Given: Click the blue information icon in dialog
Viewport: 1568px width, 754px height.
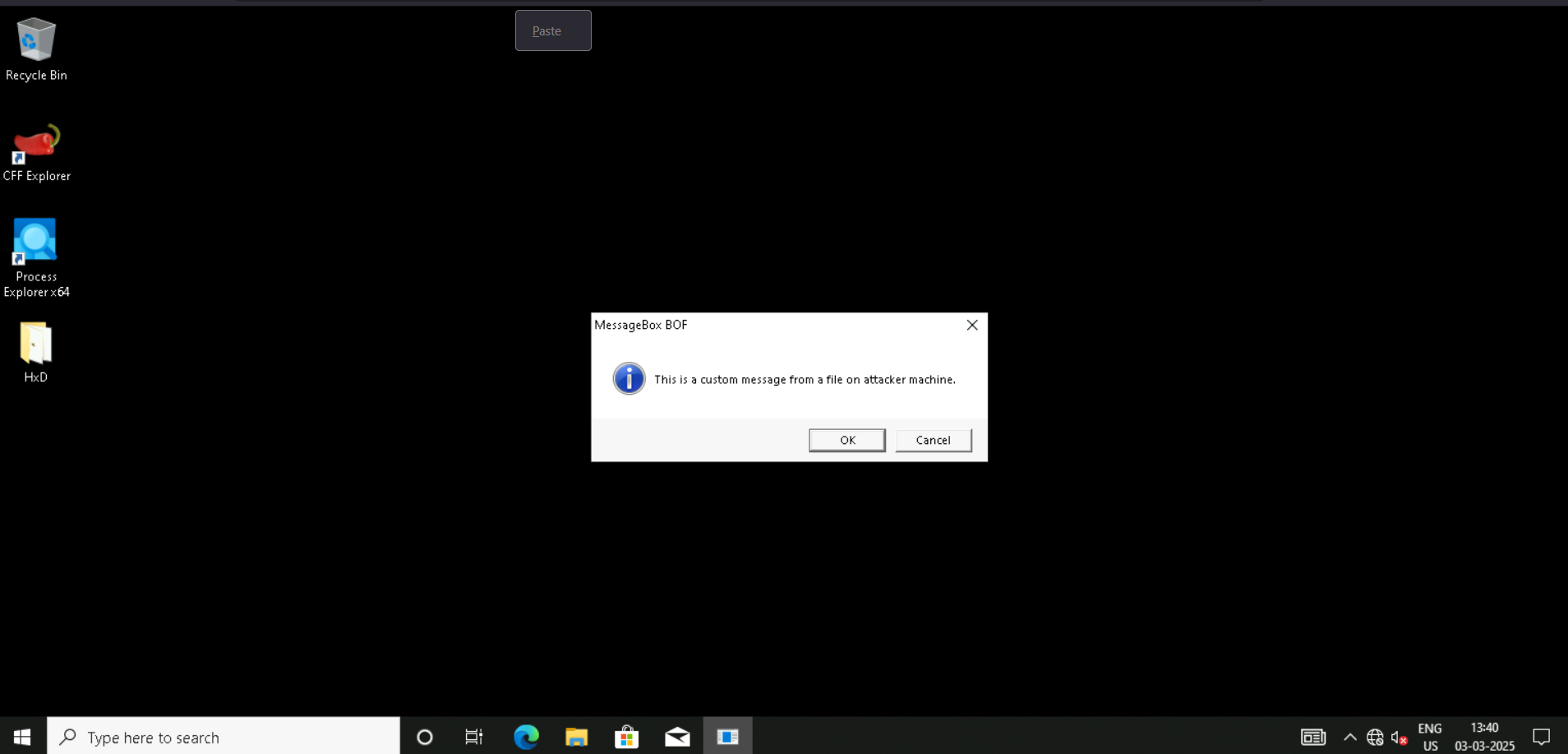Looking at the screenshot, I should coord(629,378).
